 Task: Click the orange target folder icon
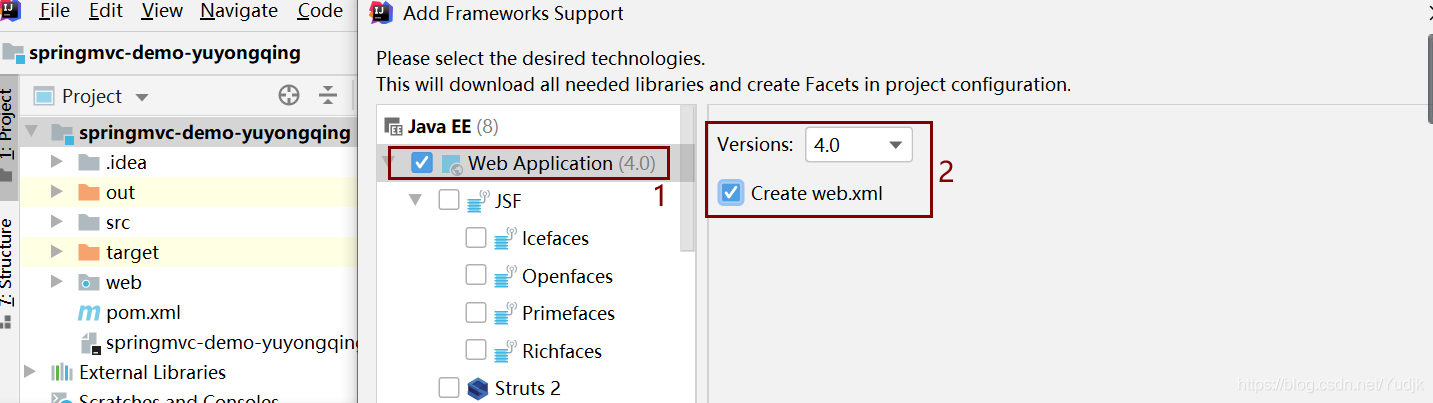89,253
